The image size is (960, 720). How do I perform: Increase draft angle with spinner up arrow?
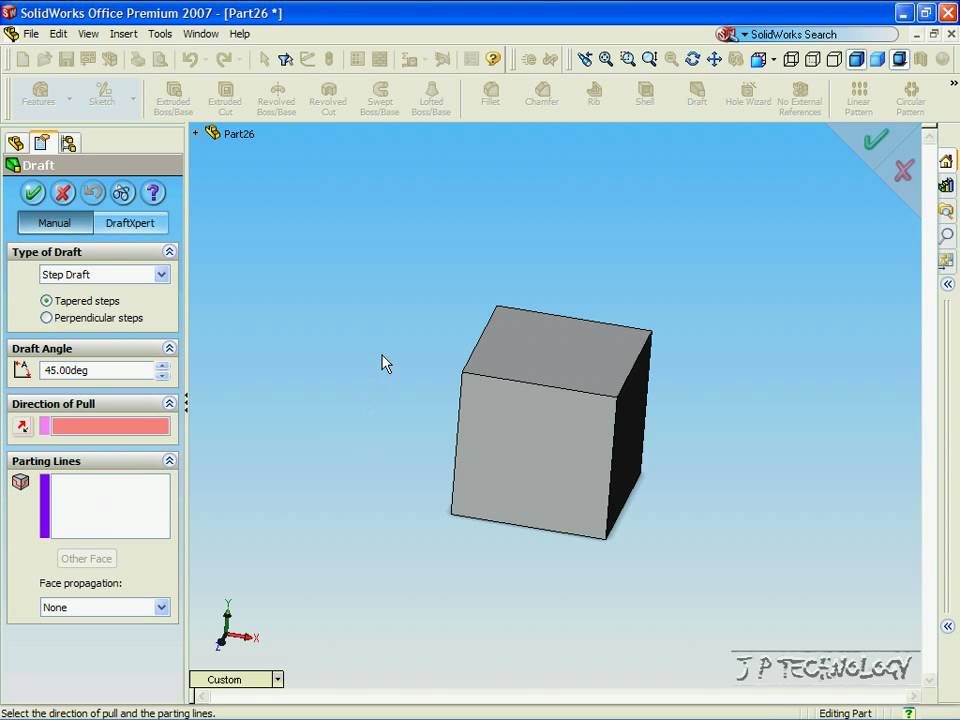click(x=162, y=366)
